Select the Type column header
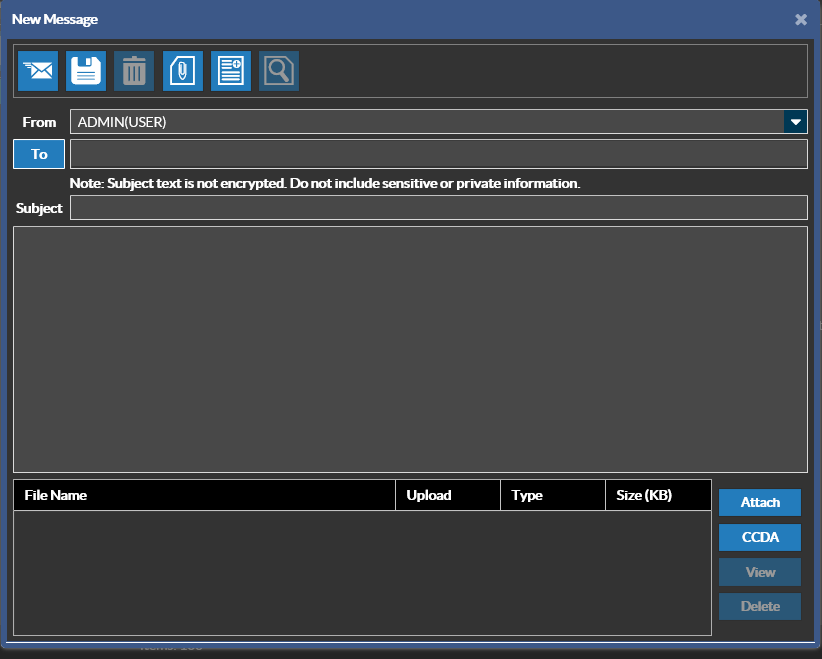Screen dimensions: 822x659 tap(553, 495)
